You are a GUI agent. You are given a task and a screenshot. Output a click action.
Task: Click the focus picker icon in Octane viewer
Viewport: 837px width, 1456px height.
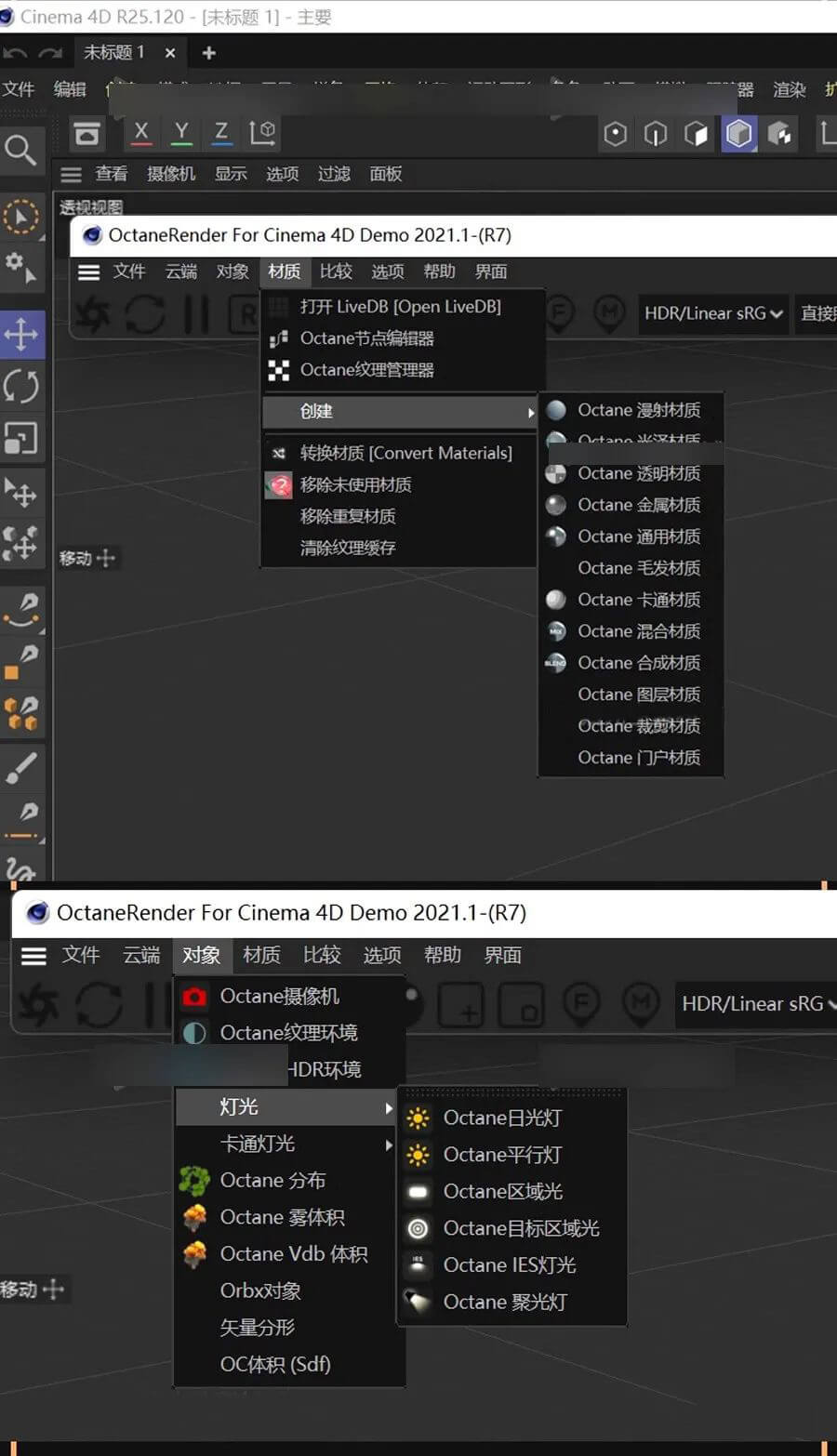tap(558, 314)
